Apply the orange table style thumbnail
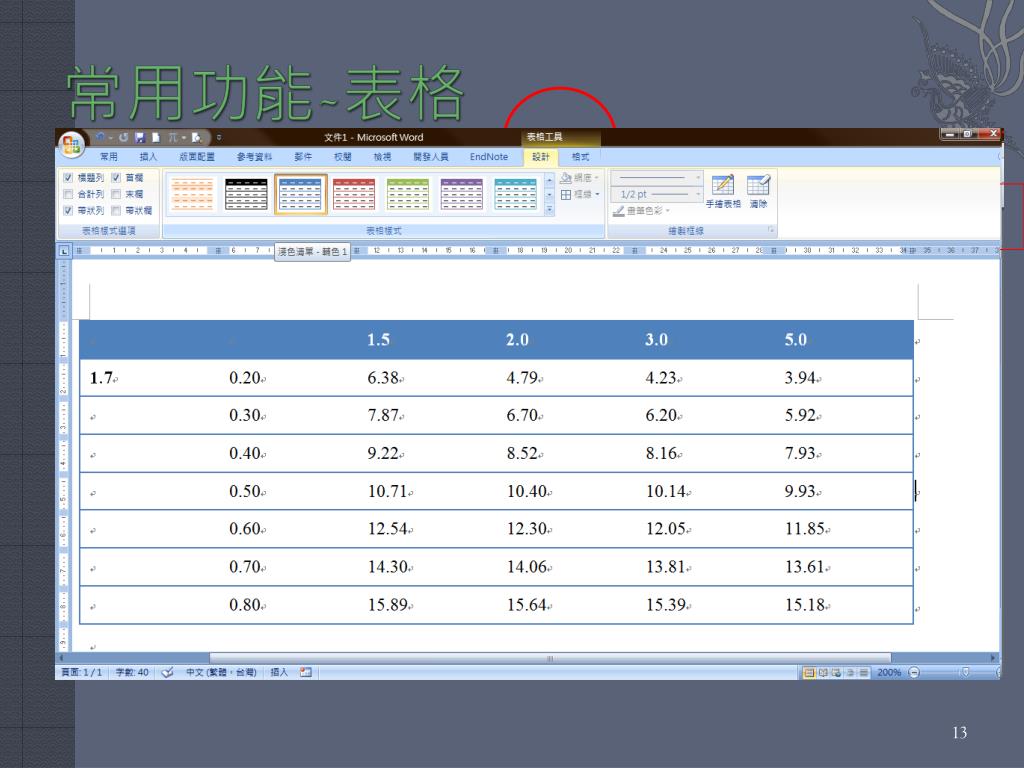1024x768 pixels. point(193,194)
